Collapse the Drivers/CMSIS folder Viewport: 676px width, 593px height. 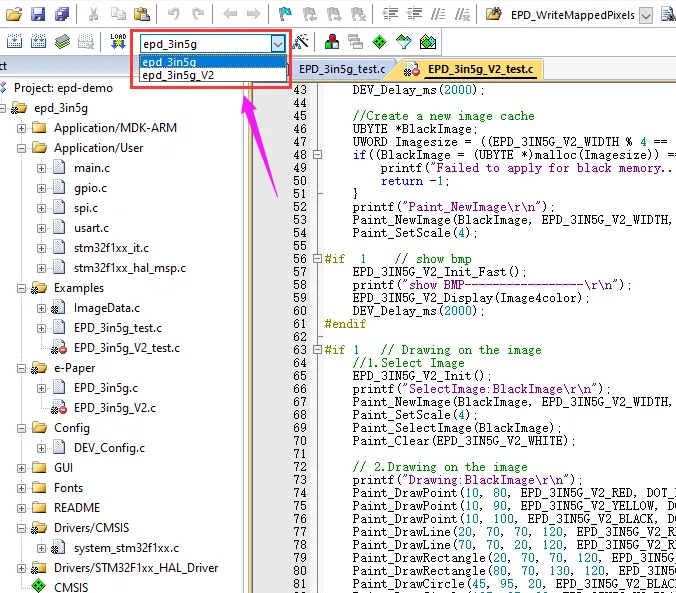coord(21,528)
